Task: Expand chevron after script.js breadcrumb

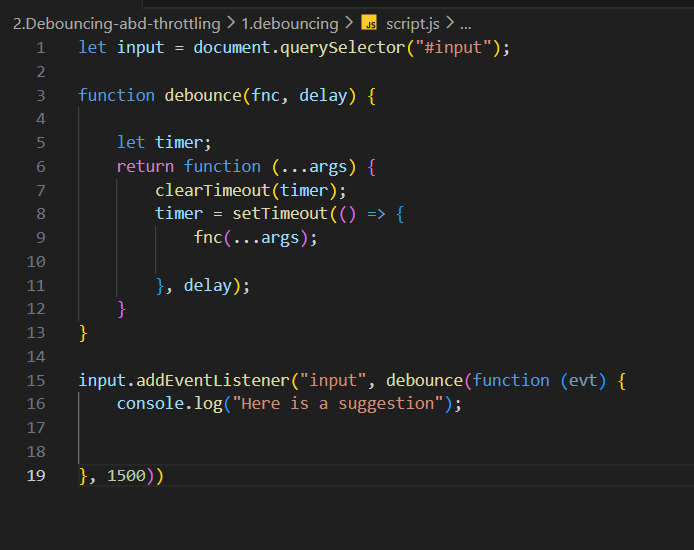Action: tap(450, 23)
